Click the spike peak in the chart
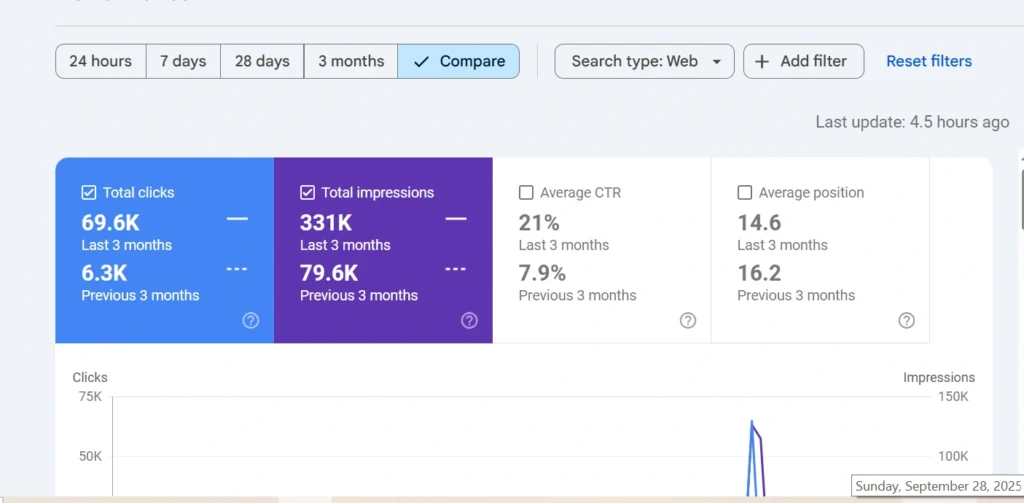 [x=751, y=422]
